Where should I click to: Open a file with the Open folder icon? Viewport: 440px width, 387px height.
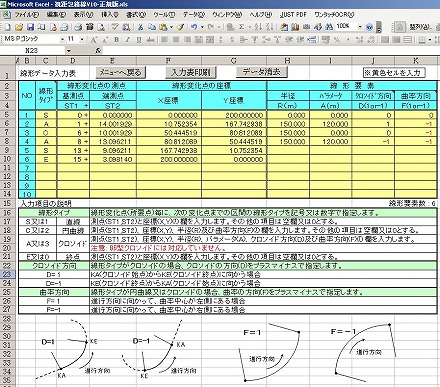point(19,27)
